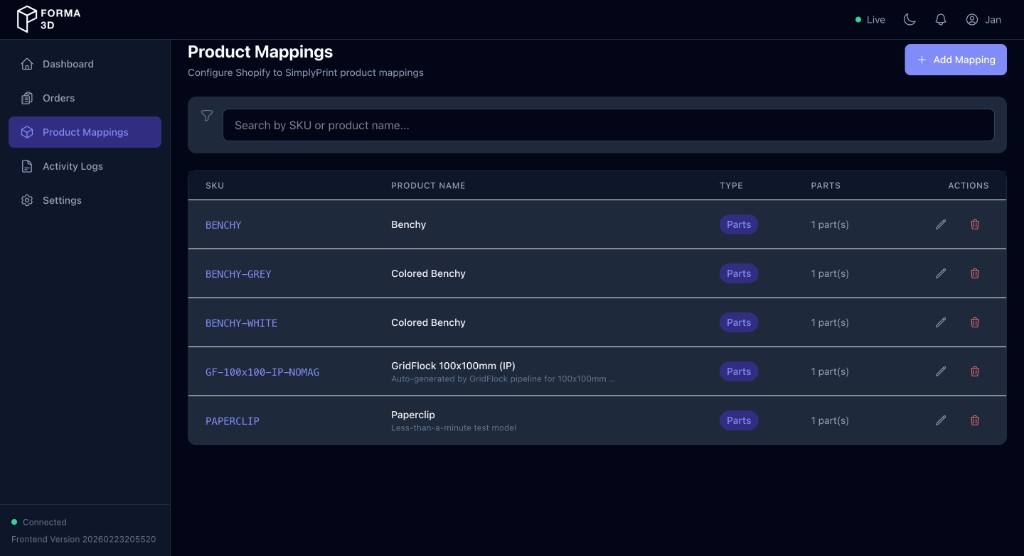Click the Benchy product name
1024x556 pixels.
pyautogui.click(x=408, y=224)
